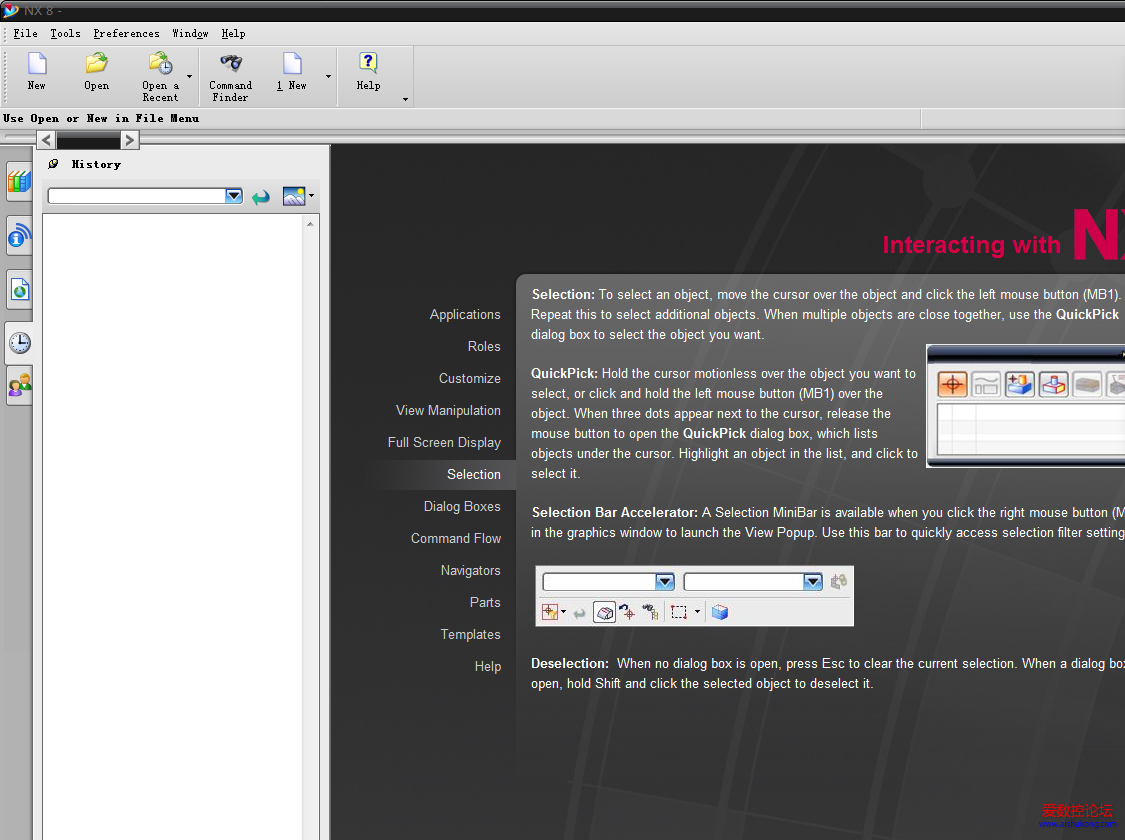The height and width of the screenshot is (840, 1125).
Task: Go to the View Manipulation topic
Action: pos(448,410)
